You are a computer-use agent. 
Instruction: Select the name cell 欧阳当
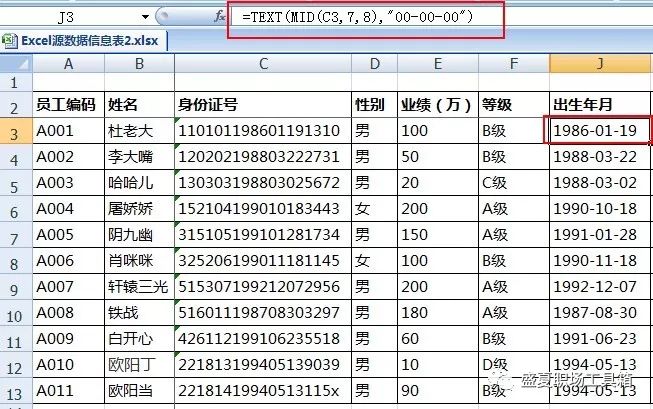coord(140,391)
